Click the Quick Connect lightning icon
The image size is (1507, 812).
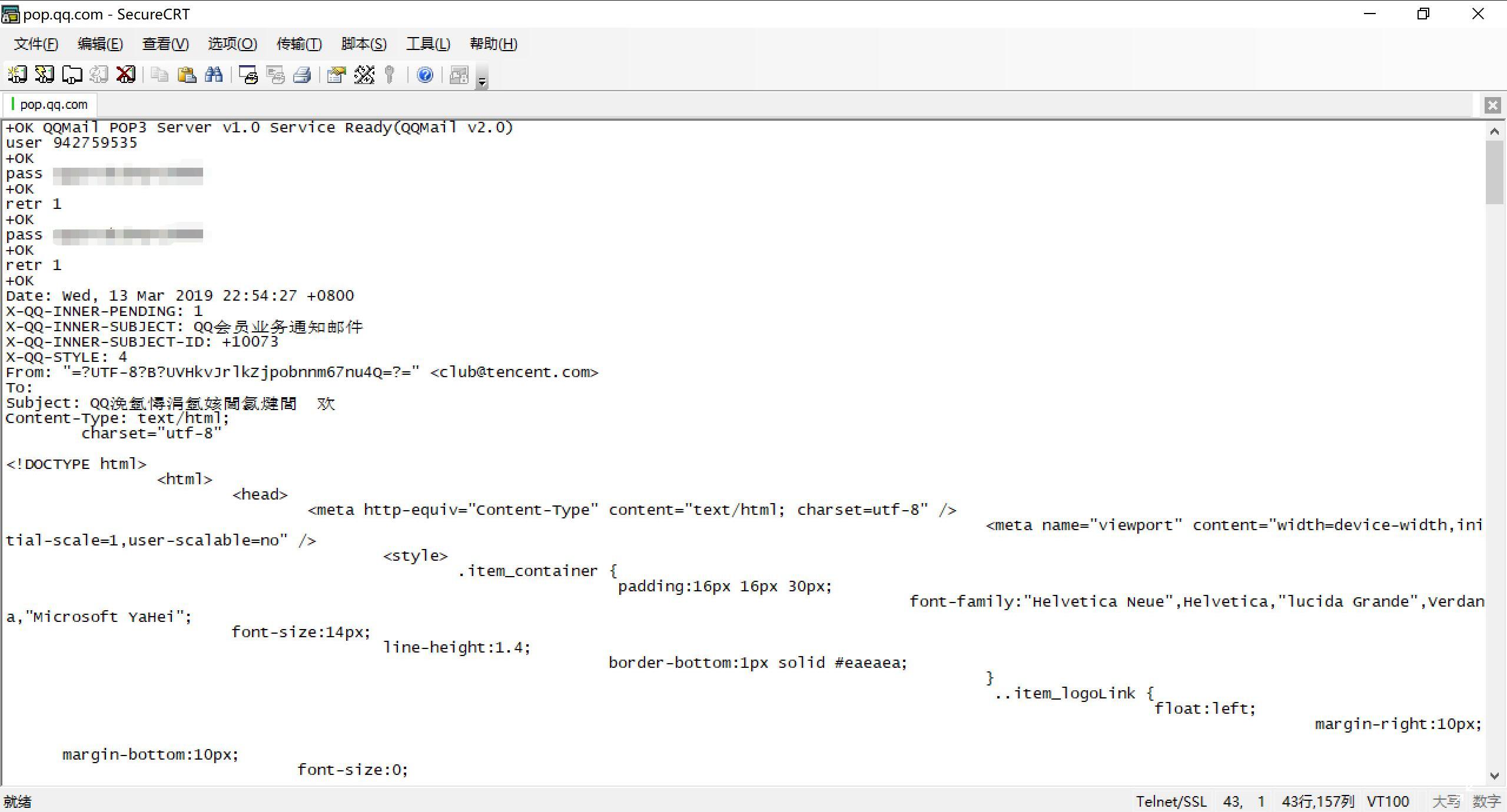[x=44, y=75]
